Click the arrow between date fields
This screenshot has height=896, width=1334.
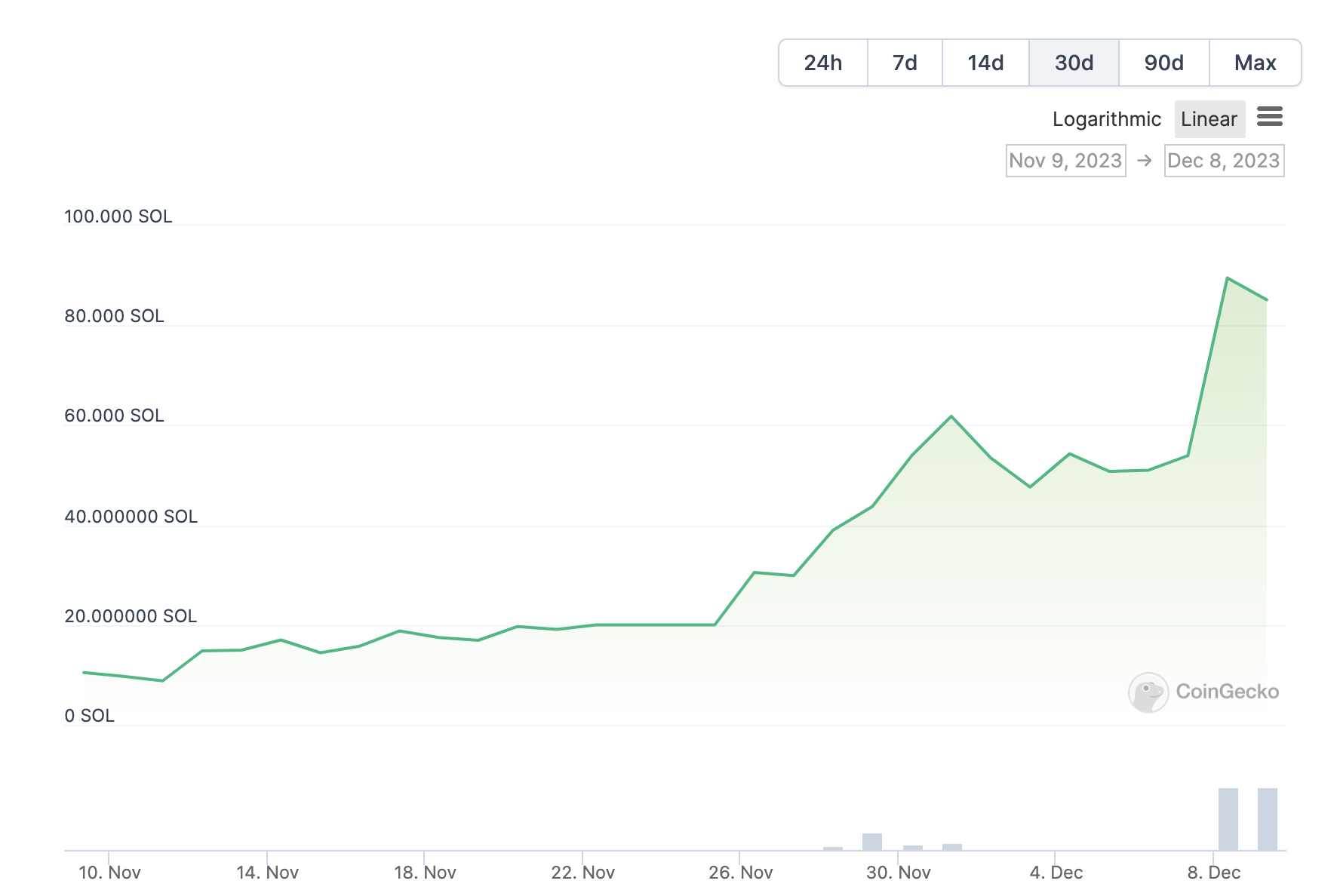pyautogui.click(x=1144, y=161)
